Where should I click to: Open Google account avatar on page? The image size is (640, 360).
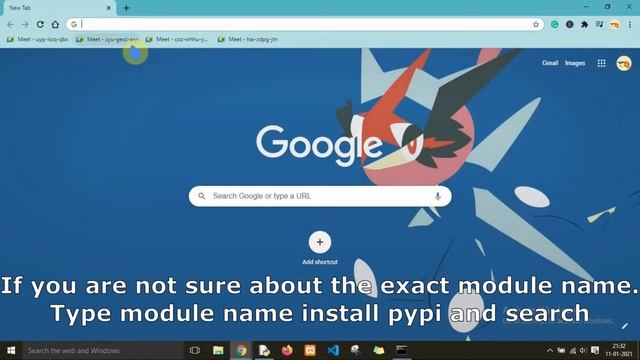pyautogui.click(x=624, y=63)
